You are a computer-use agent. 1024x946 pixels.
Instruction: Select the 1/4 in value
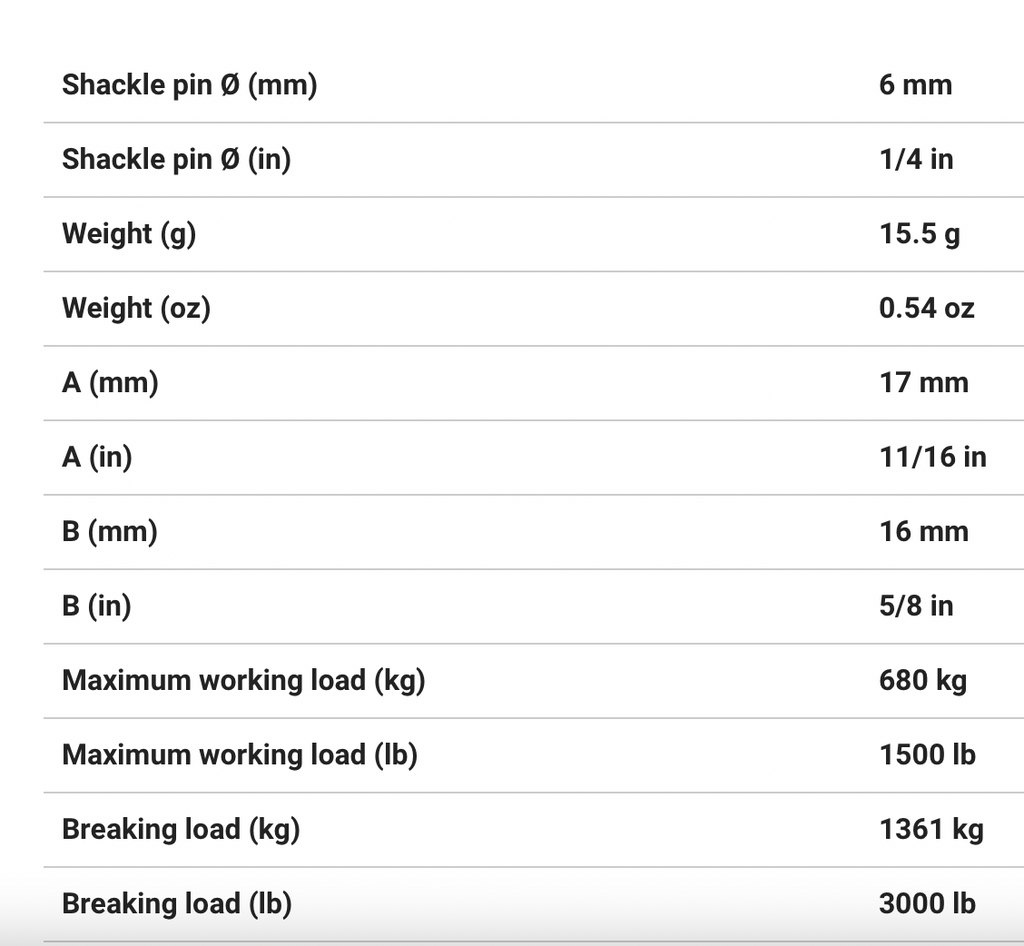coord(915,159)
